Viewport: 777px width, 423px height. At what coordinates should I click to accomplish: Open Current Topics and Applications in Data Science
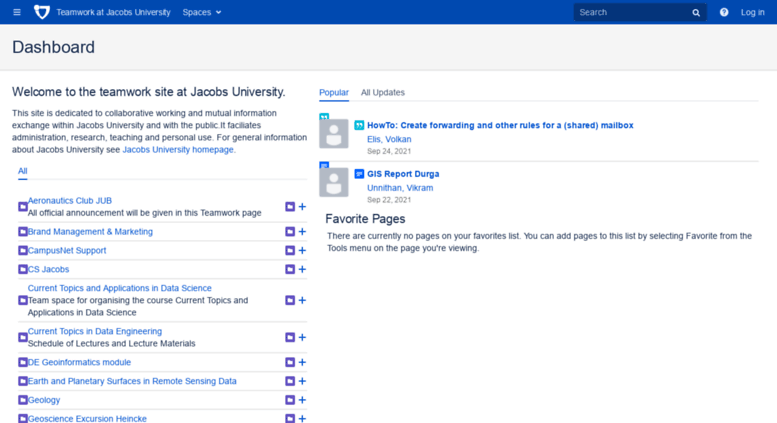pos(119,288)
